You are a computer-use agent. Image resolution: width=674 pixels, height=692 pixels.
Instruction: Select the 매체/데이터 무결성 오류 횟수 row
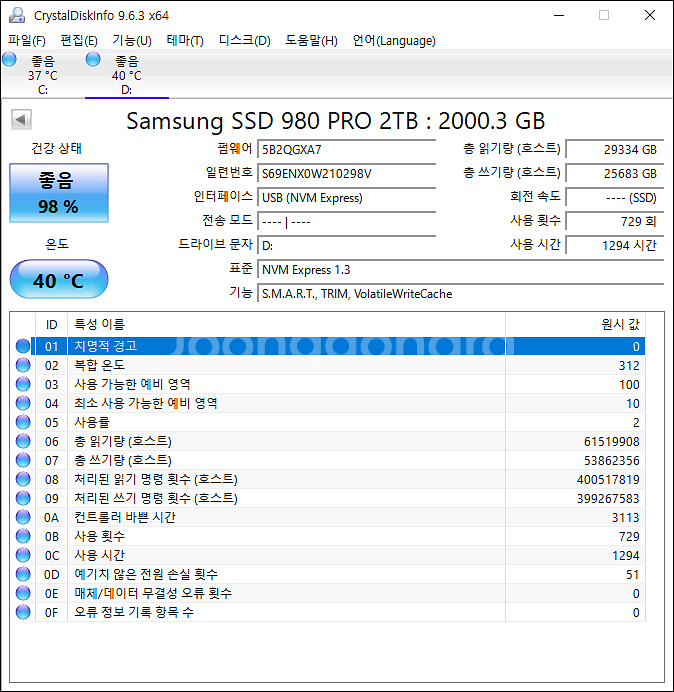click(329, 593)
